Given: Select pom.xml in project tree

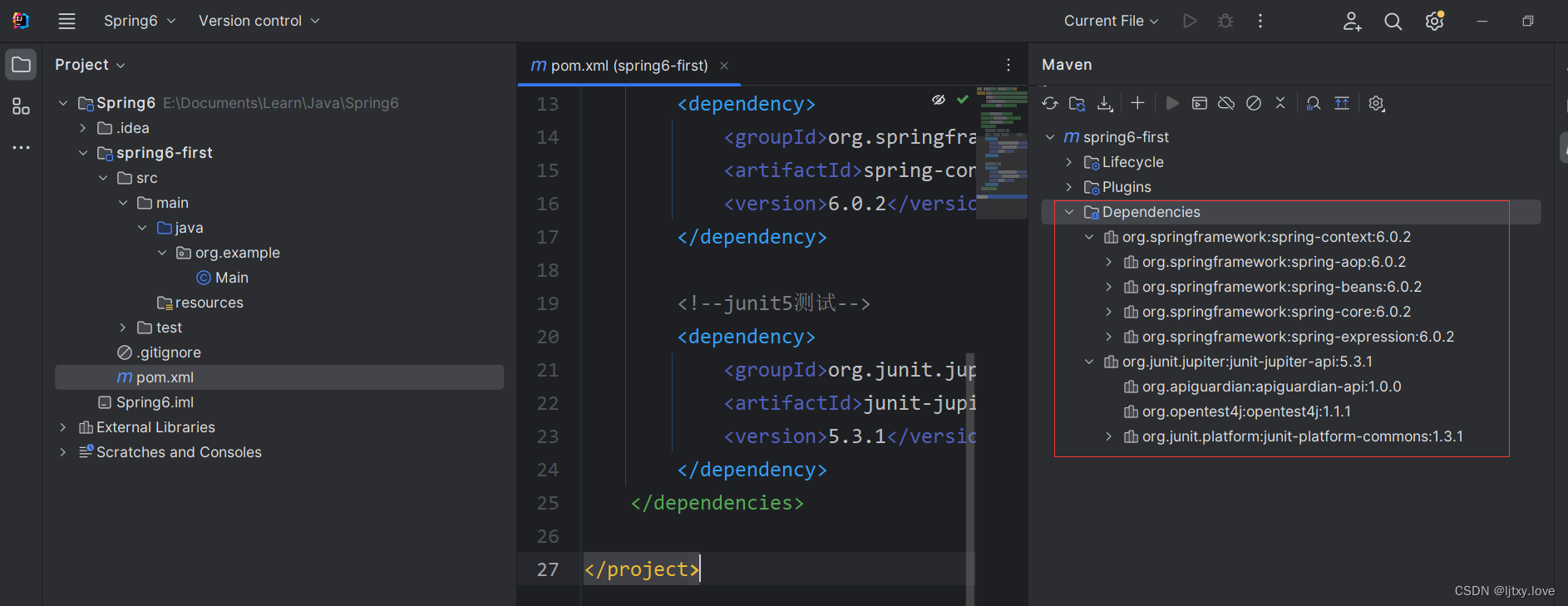Looking at the screenshot, I should point(279,377).
